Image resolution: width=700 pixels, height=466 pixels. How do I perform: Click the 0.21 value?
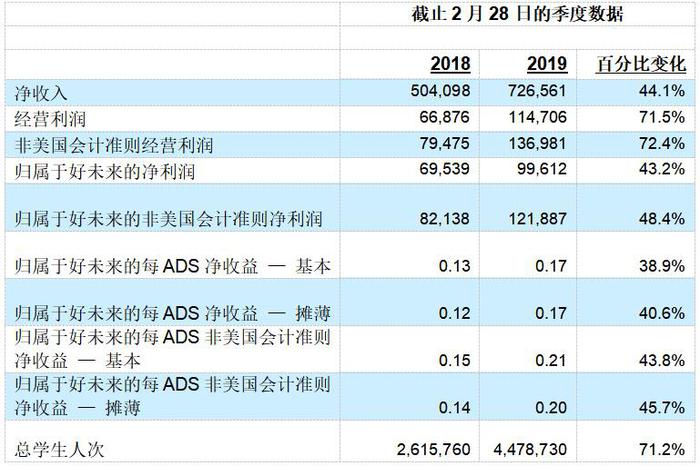(x=551, y=360)
